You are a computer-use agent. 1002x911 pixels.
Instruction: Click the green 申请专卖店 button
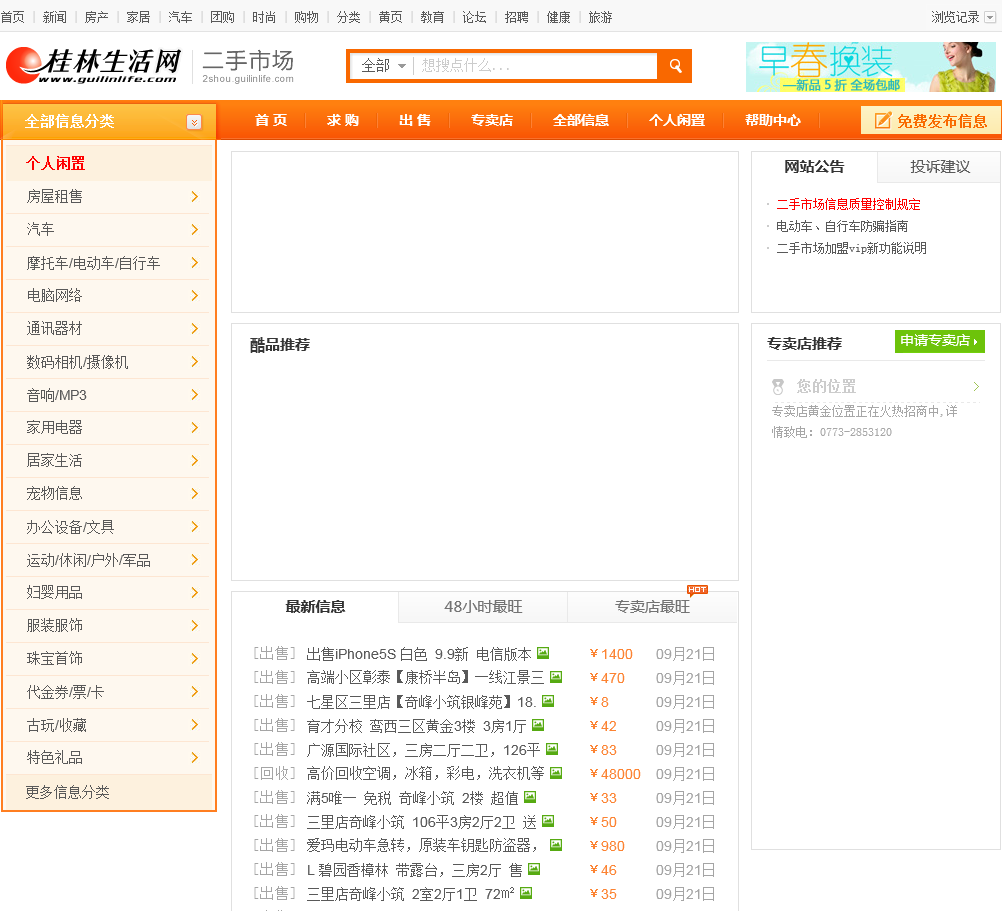click(x=939, y=341)
